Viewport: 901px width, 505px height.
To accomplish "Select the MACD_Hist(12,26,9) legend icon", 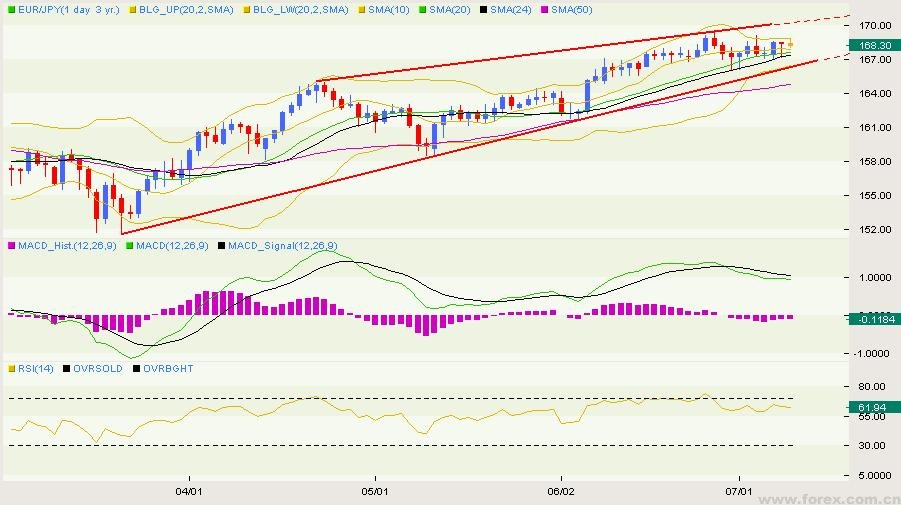I will pyautogui.click(x=11, y=245).
